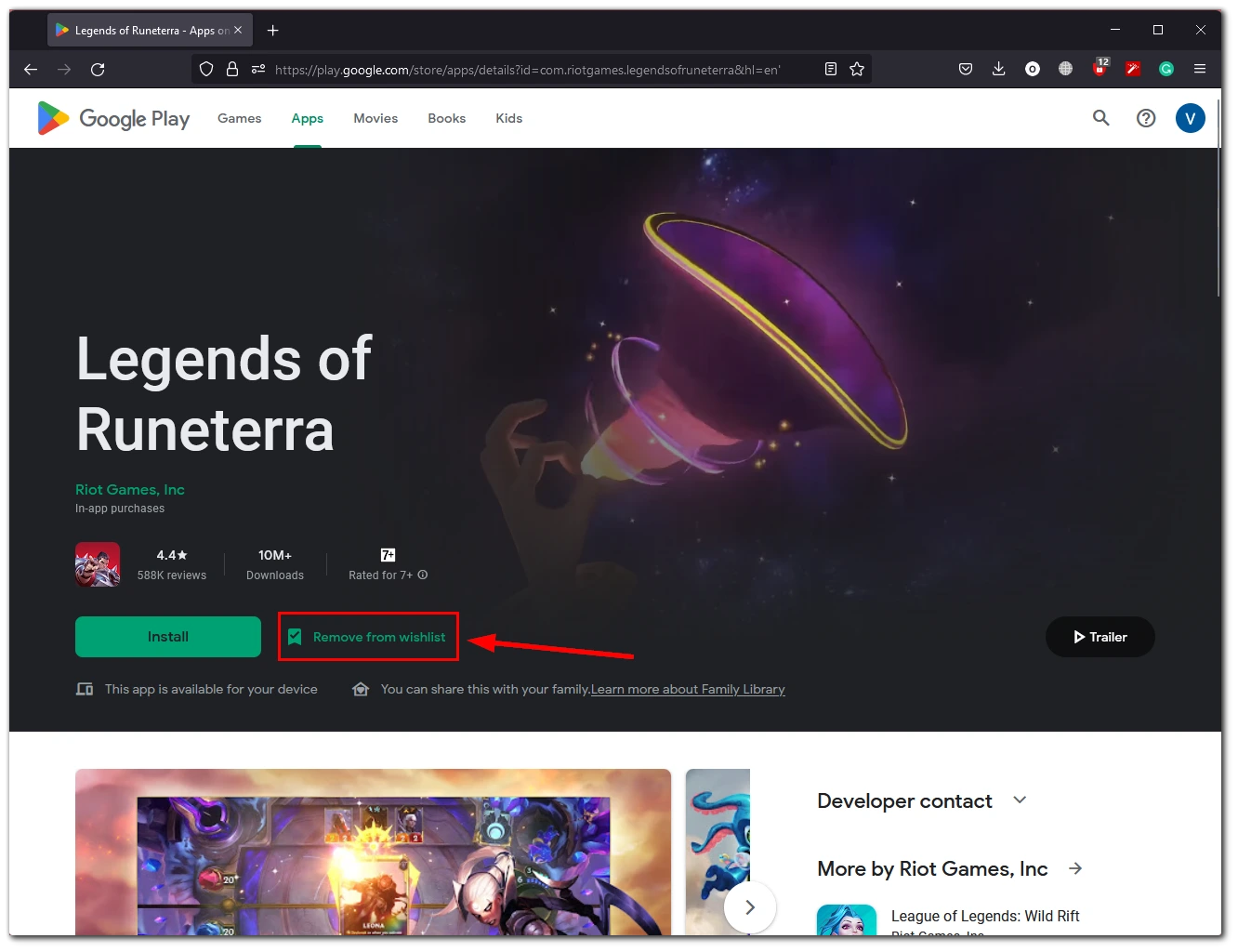Play the Trailer button

pos(1100,637)
